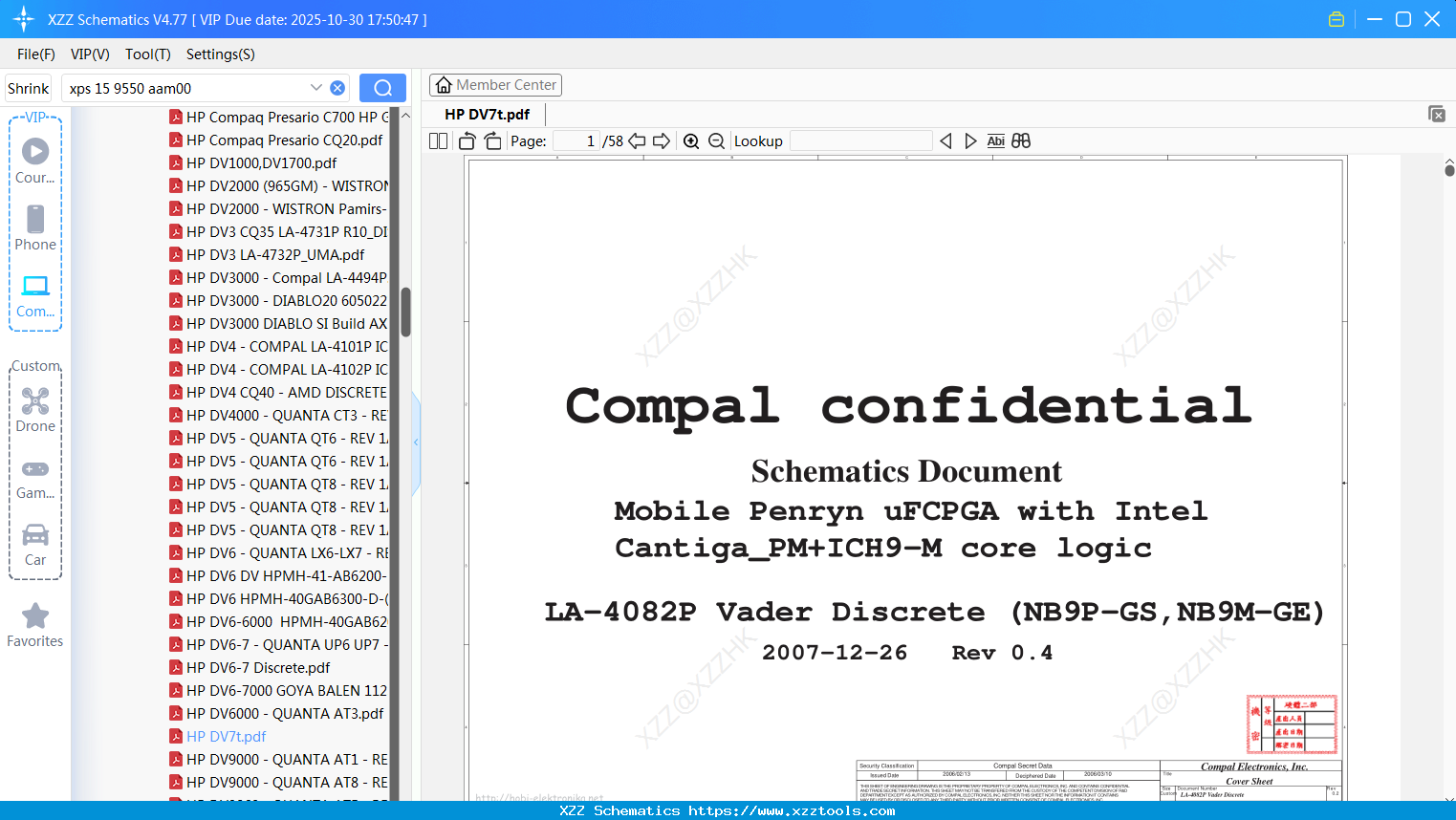Go to next page arrow
Image resolution: width=1456 pixels, height=820 pixels.
pos(662,141)
